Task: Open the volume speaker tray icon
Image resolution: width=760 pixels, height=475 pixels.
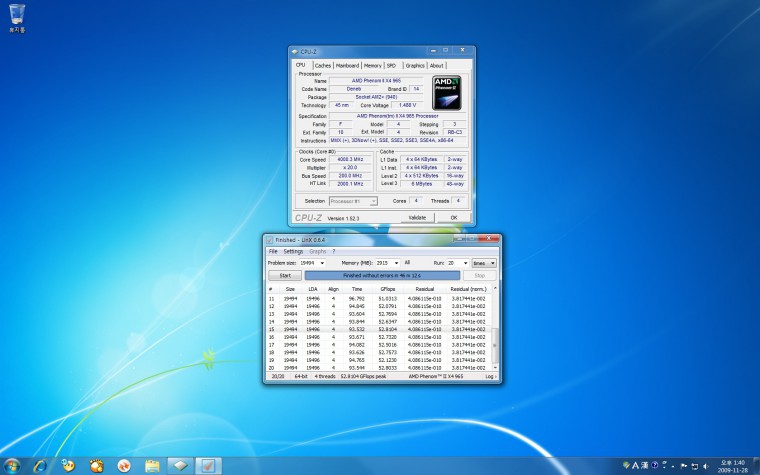Action: (x=705, y=466)
